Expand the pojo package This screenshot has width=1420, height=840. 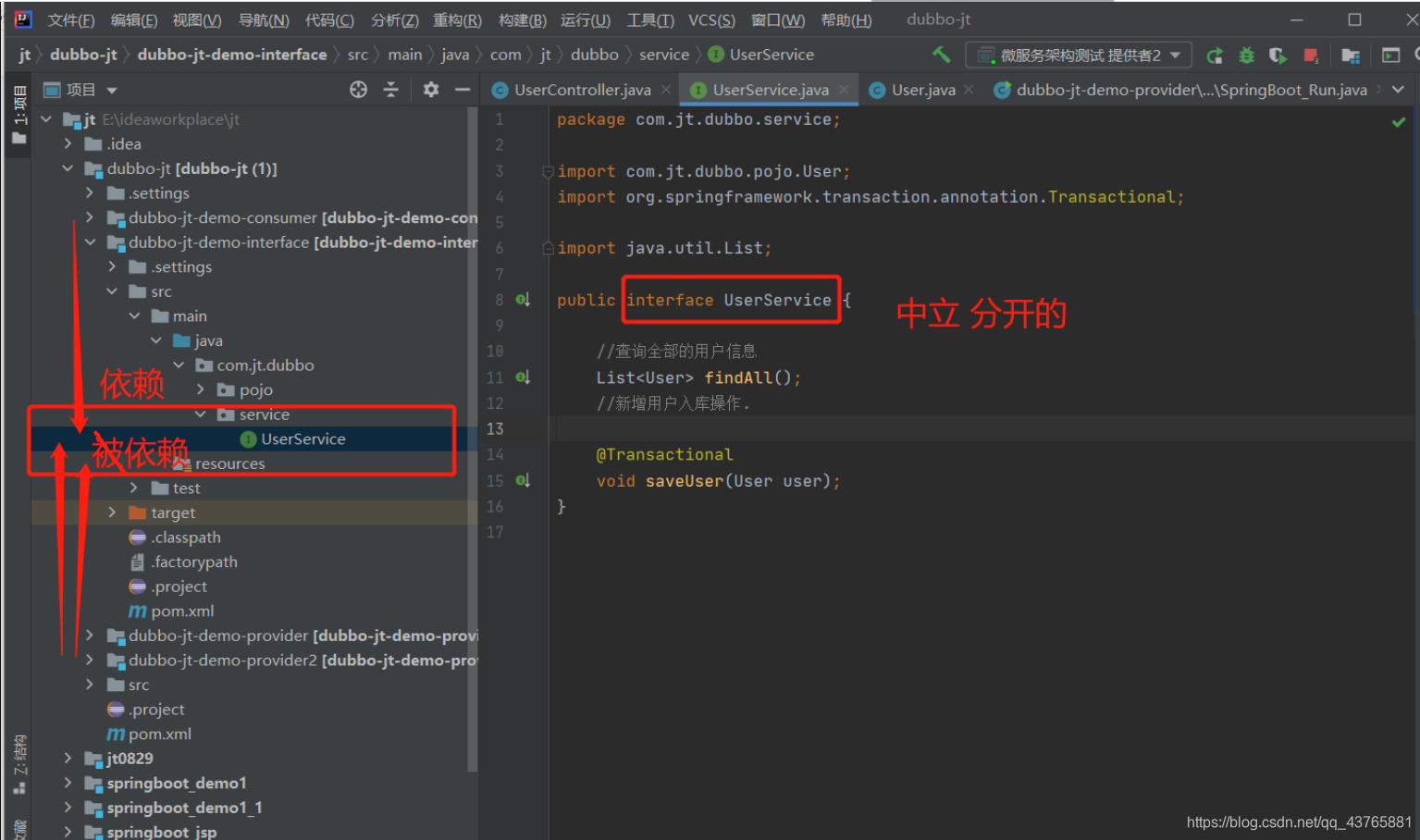[201, 389]
